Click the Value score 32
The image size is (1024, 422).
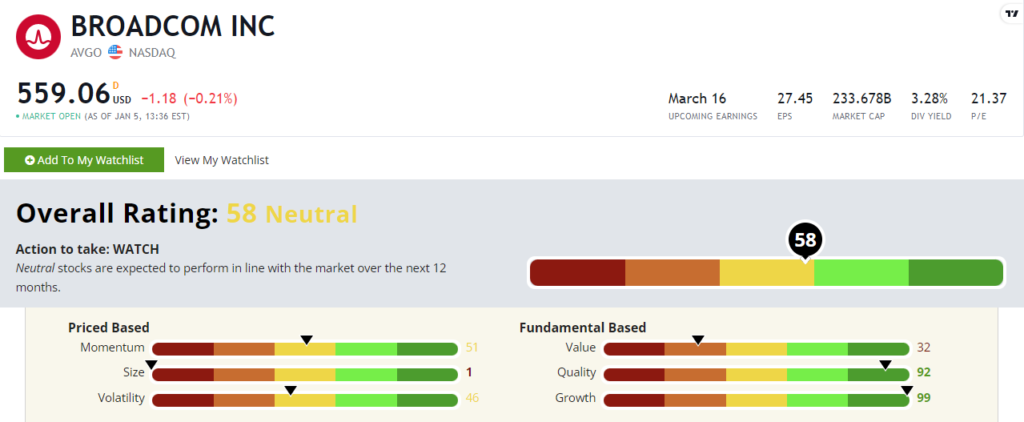tap(923, 348)
